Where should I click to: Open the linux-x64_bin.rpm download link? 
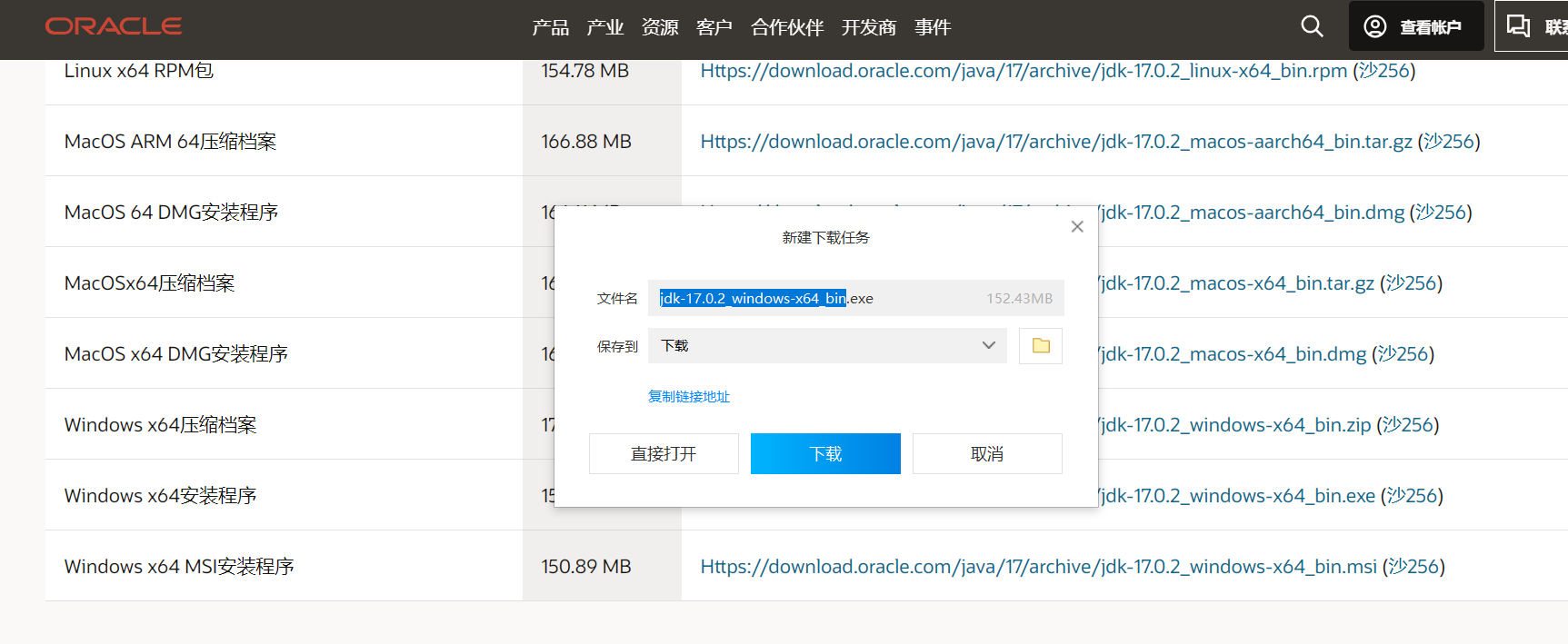[x=1024, y=71]
